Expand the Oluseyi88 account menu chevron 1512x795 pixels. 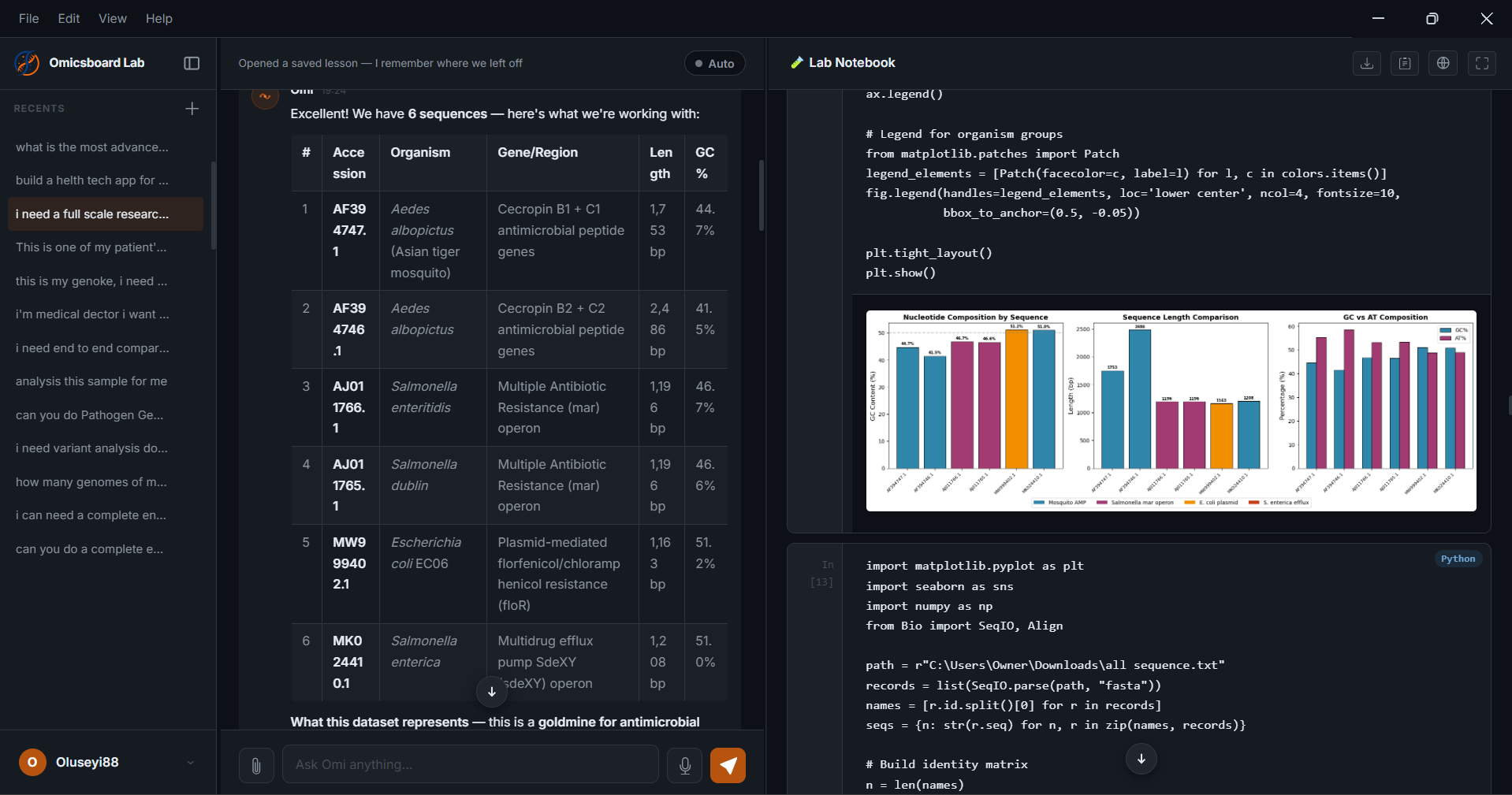[x=190, y=763]
